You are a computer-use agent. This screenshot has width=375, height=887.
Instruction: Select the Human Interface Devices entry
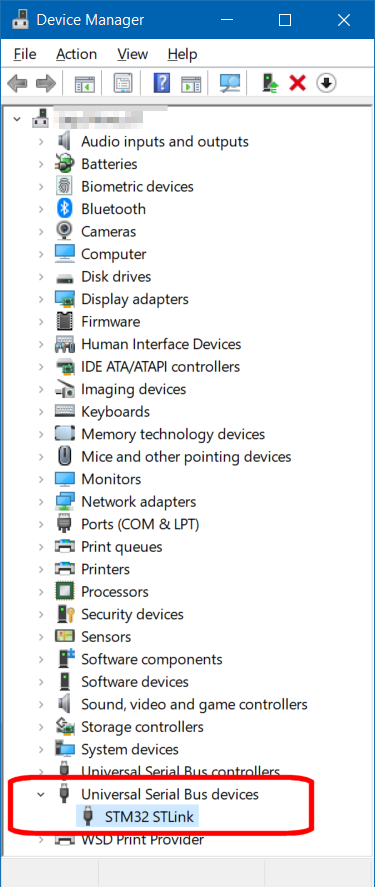(161, 344)
